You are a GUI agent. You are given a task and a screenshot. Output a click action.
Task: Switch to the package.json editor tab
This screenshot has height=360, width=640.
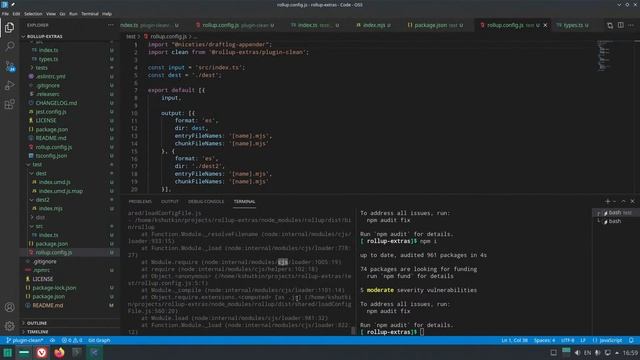point(436,25)
